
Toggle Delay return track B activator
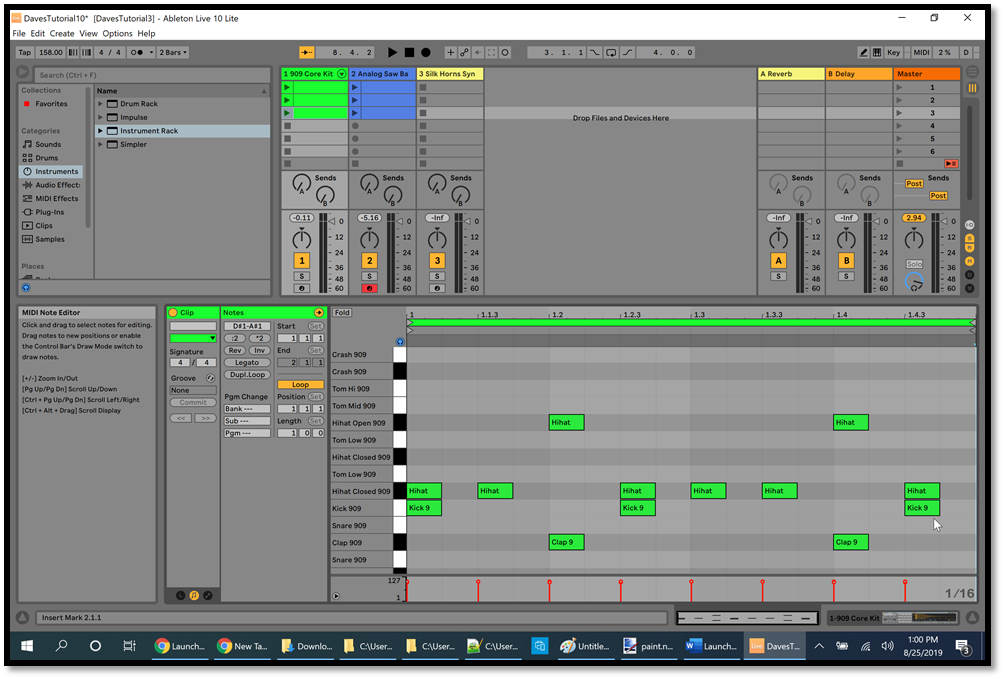click(846, 260)
